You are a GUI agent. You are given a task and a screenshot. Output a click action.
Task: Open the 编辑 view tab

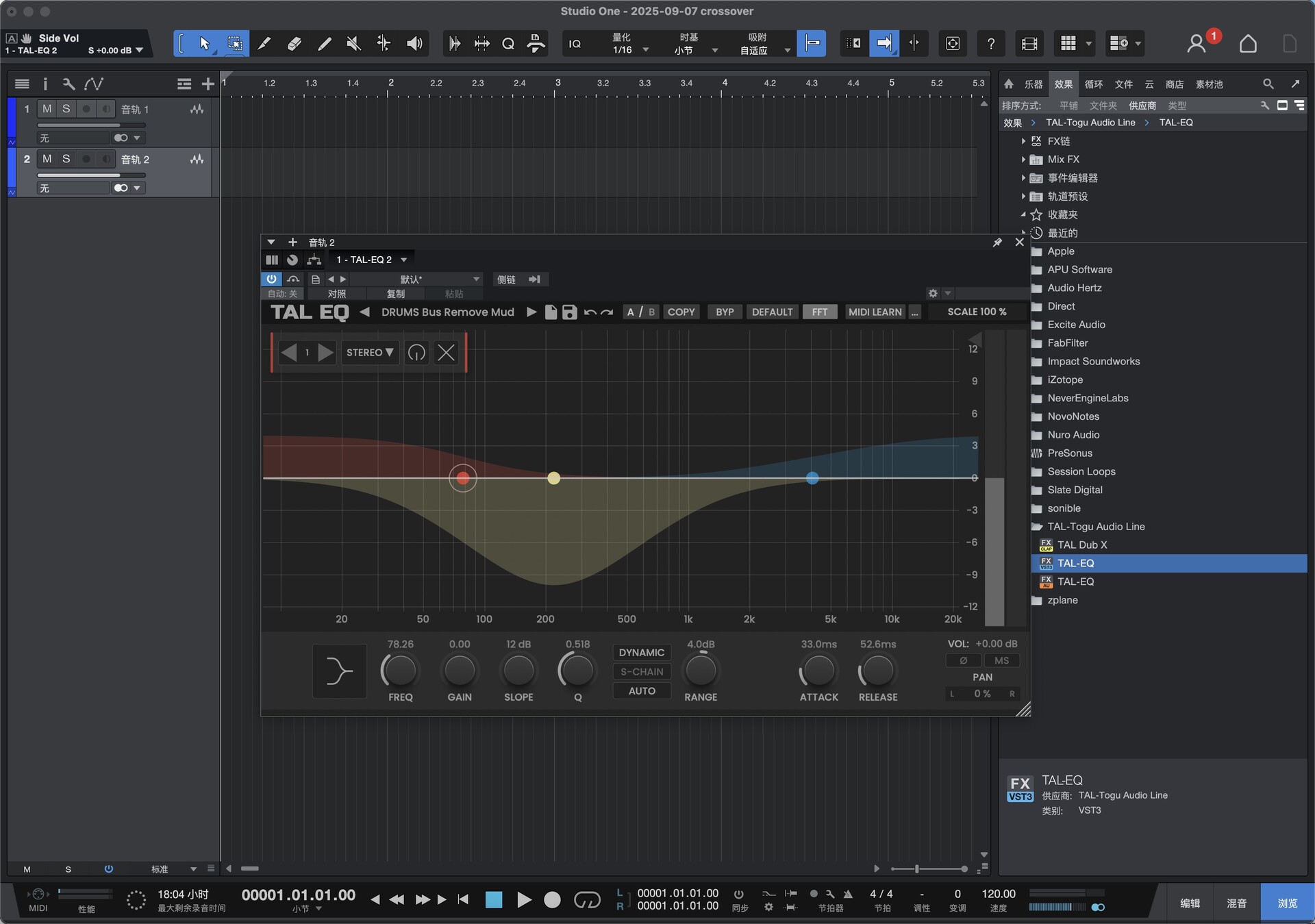click(x=1190, y=903)
